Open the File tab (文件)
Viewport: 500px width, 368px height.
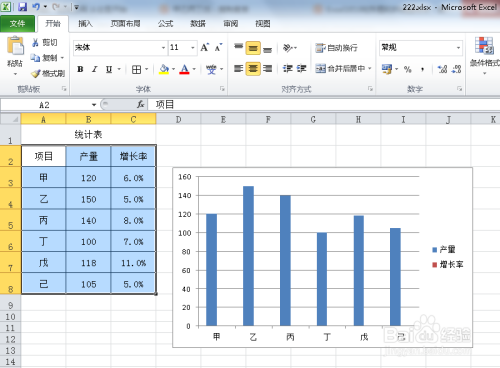[17, 23]
